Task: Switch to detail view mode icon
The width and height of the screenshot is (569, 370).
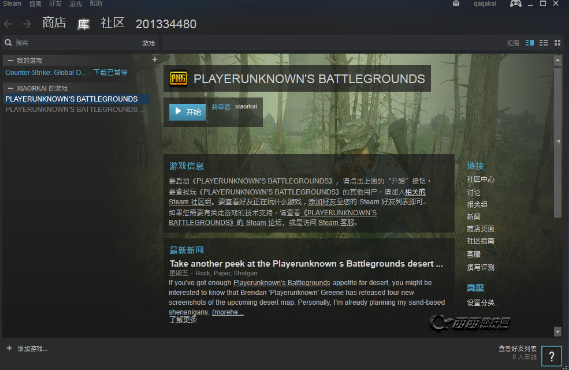Action: coord(530,43)
